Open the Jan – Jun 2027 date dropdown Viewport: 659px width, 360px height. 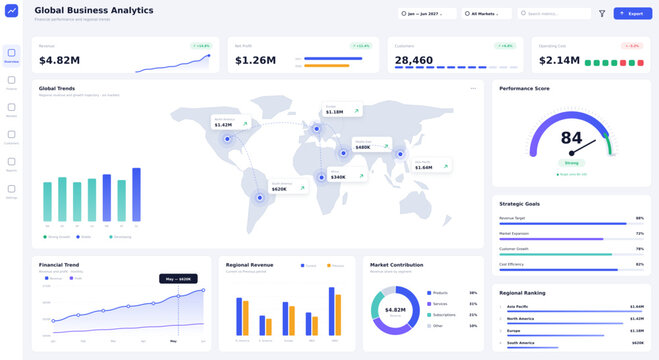coord(427,13)
